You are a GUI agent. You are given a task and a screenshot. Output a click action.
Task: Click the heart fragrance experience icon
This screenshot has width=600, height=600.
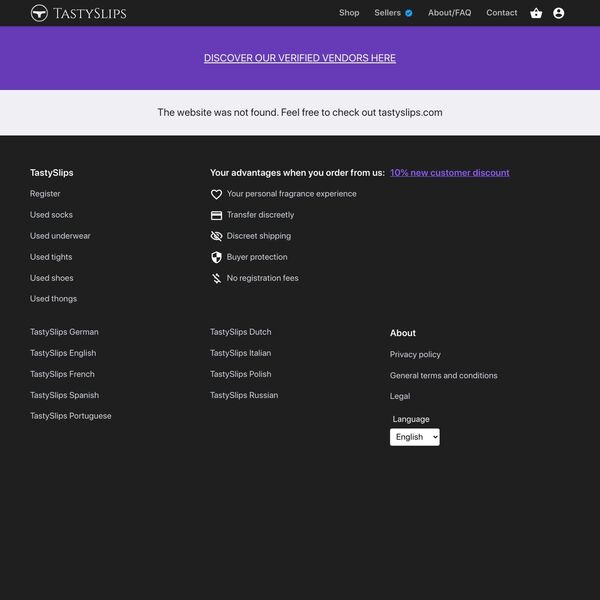(216, 194)
